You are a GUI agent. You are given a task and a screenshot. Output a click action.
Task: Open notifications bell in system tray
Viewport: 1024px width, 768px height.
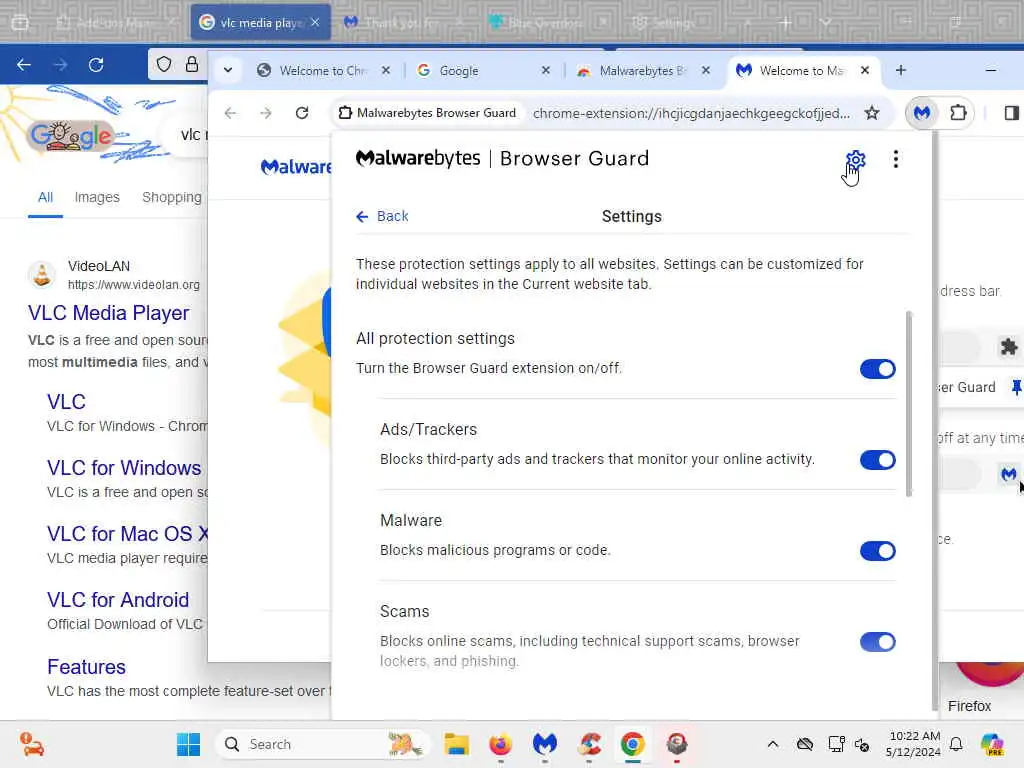tap(956, 744)
